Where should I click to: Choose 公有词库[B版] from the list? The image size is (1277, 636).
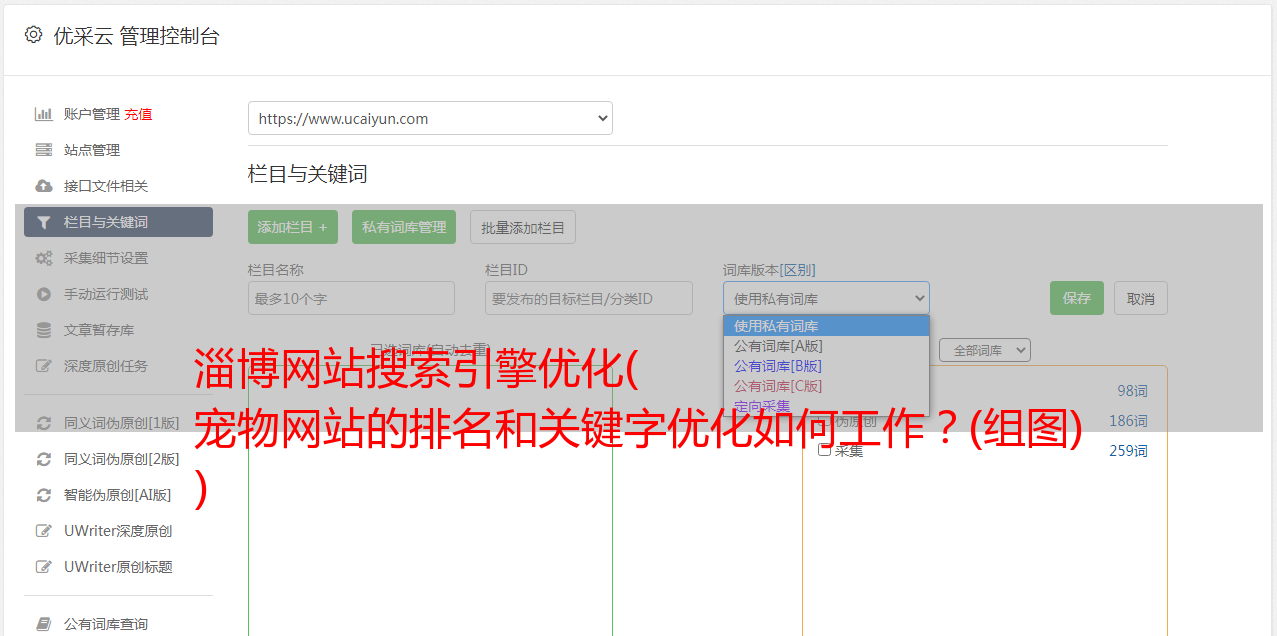826,366
